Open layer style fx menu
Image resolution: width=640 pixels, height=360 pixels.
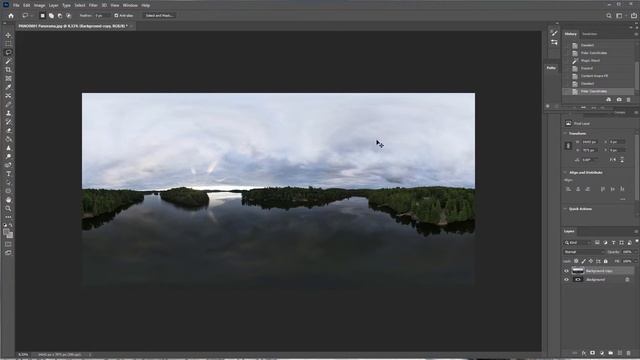584,353
